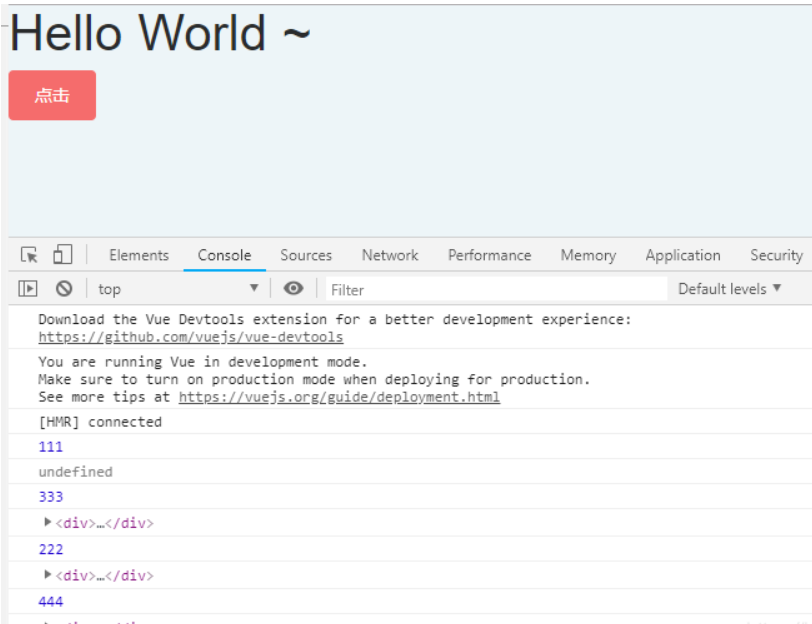Image resolution: width=812 pixels, height=624 pixels.
Task: Open the Network tab
Action: pos(390,255)
